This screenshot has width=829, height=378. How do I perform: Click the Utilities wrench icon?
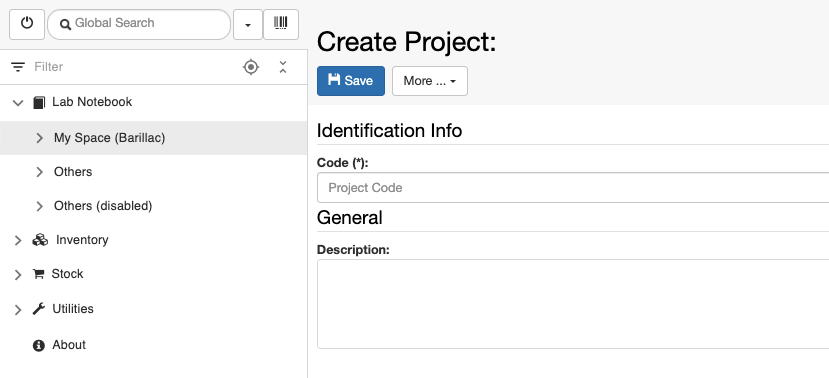click(x=39, y=309)
